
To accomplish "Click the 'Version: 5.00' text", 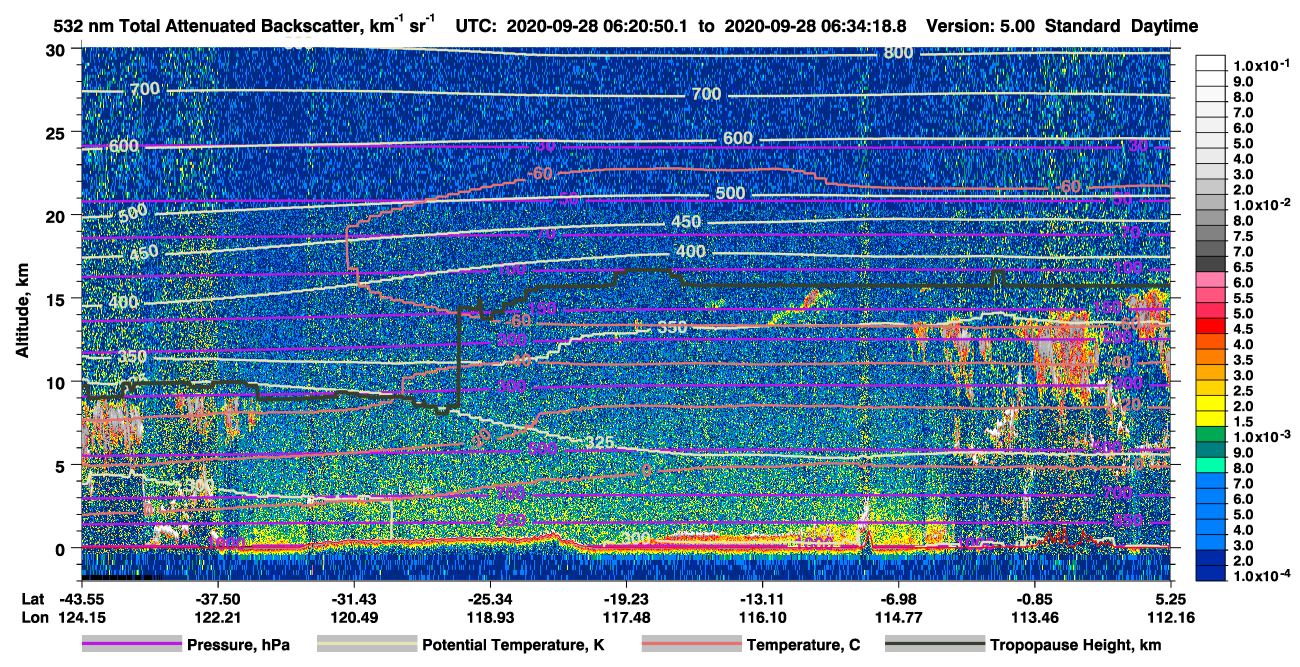I will pyautogui.click(x=981, y=25).
